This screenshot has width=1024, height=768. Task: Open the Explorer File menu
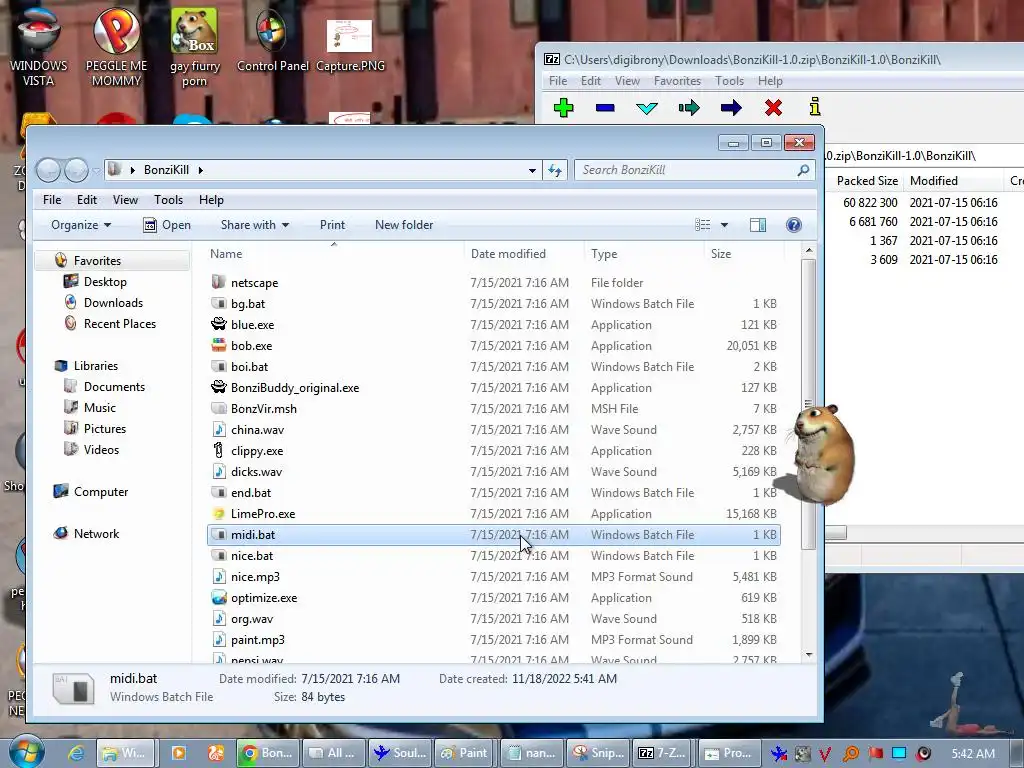(x=52, y=200)
